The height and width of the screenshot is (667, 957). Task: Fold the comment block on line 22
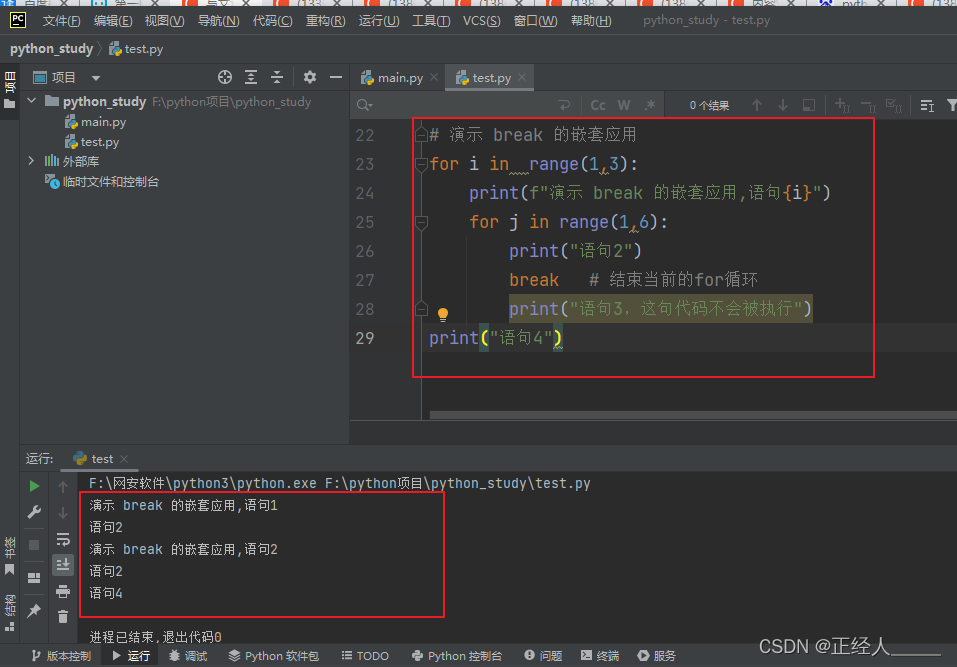pyautogui.click(x=421, y=134)
